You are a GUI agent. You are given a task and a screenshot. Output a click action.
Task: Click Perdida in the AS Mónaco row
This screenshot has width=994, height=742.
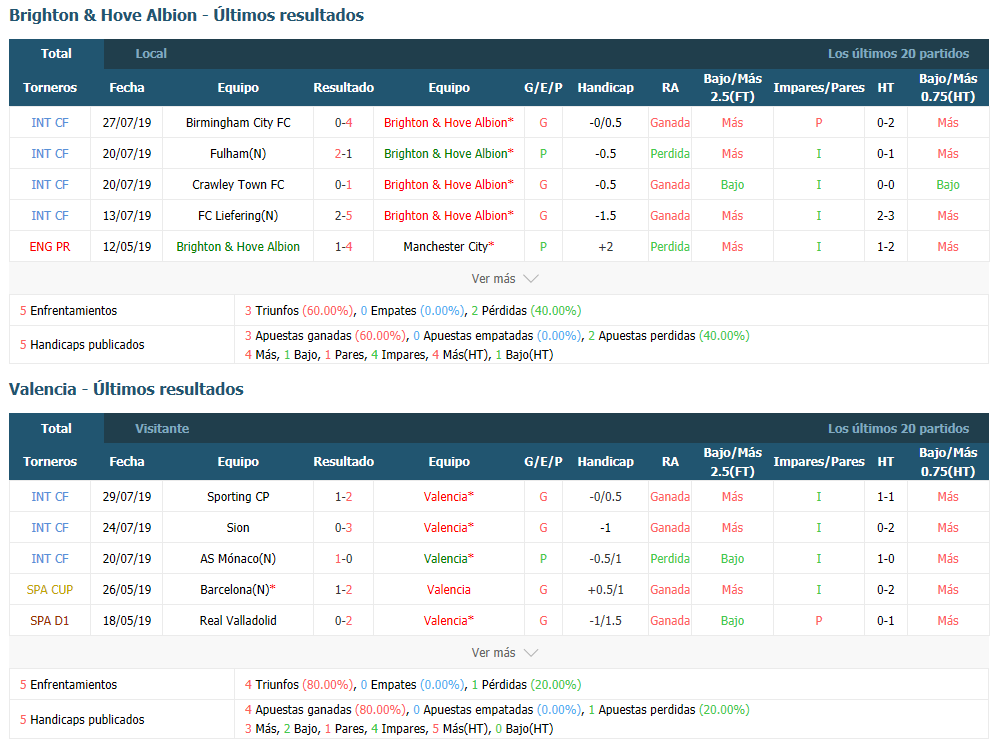(669, 559)
